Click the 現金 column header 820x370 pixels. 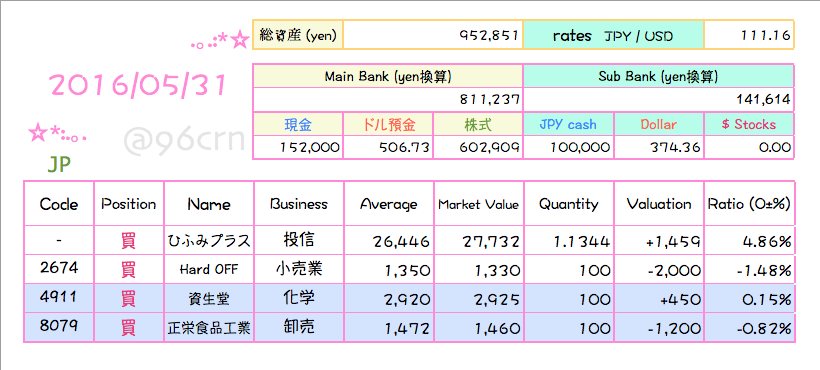(298, 124)
